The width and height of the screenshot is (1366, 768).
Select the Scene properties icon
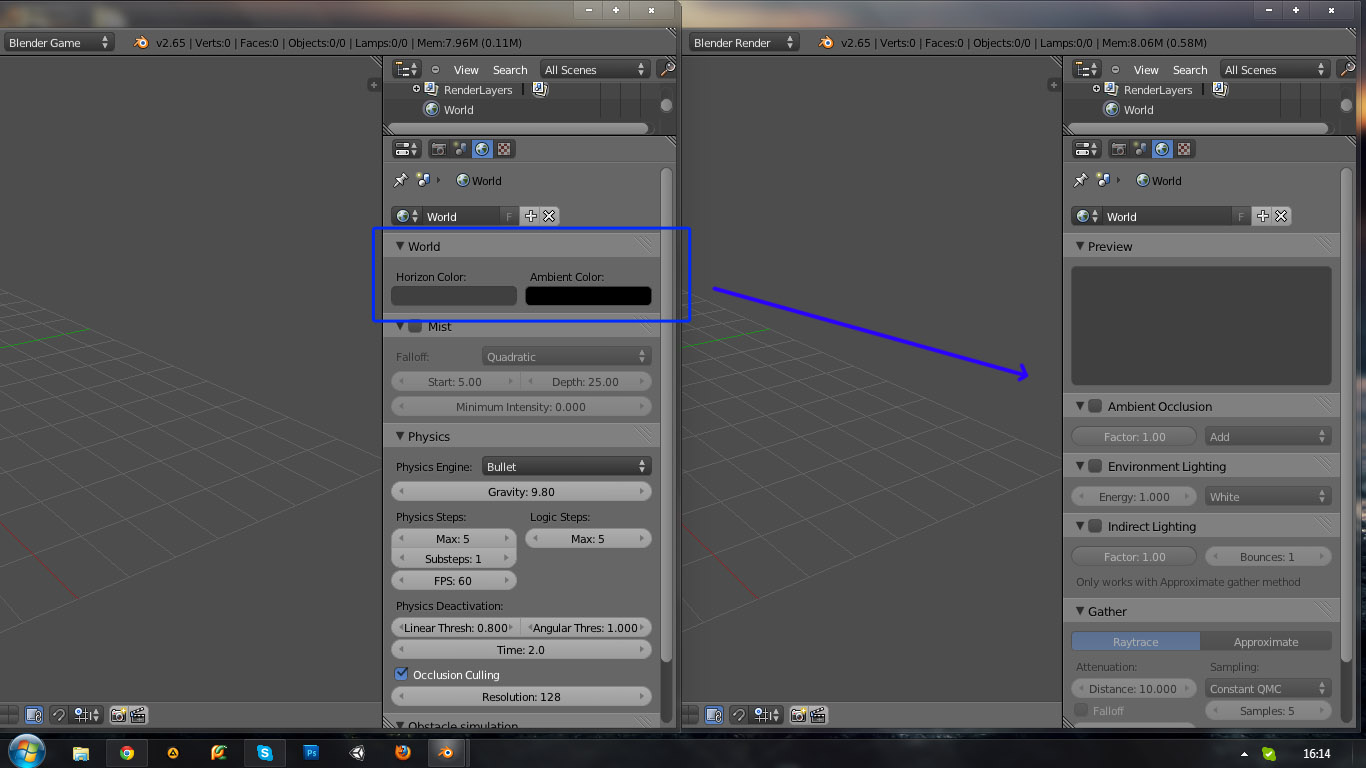click(x=459, y=149)
